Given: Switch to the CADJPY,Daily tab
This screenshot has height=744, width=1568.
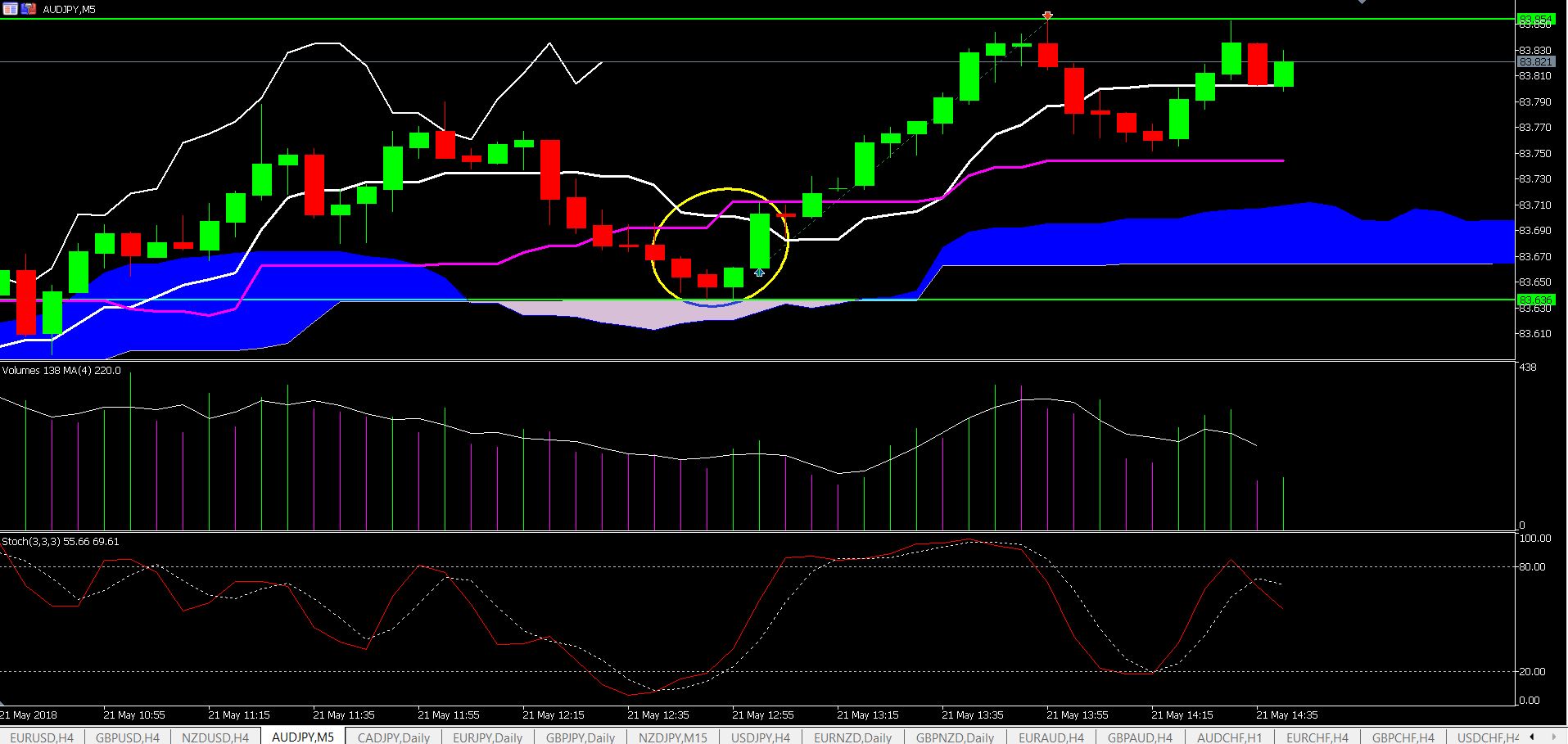Looking at the screenshot, I should 394,737.
